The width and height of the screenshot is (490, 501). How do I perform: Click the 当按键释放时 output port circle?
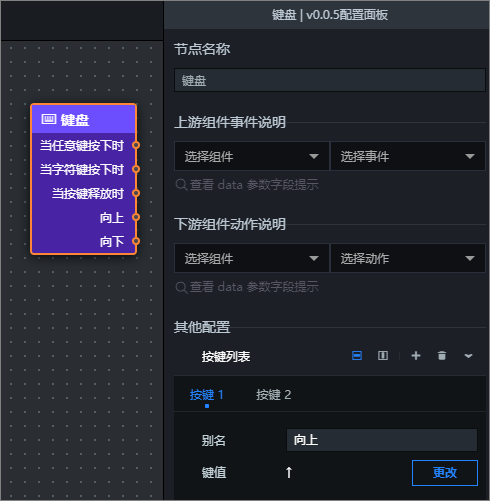136,193
